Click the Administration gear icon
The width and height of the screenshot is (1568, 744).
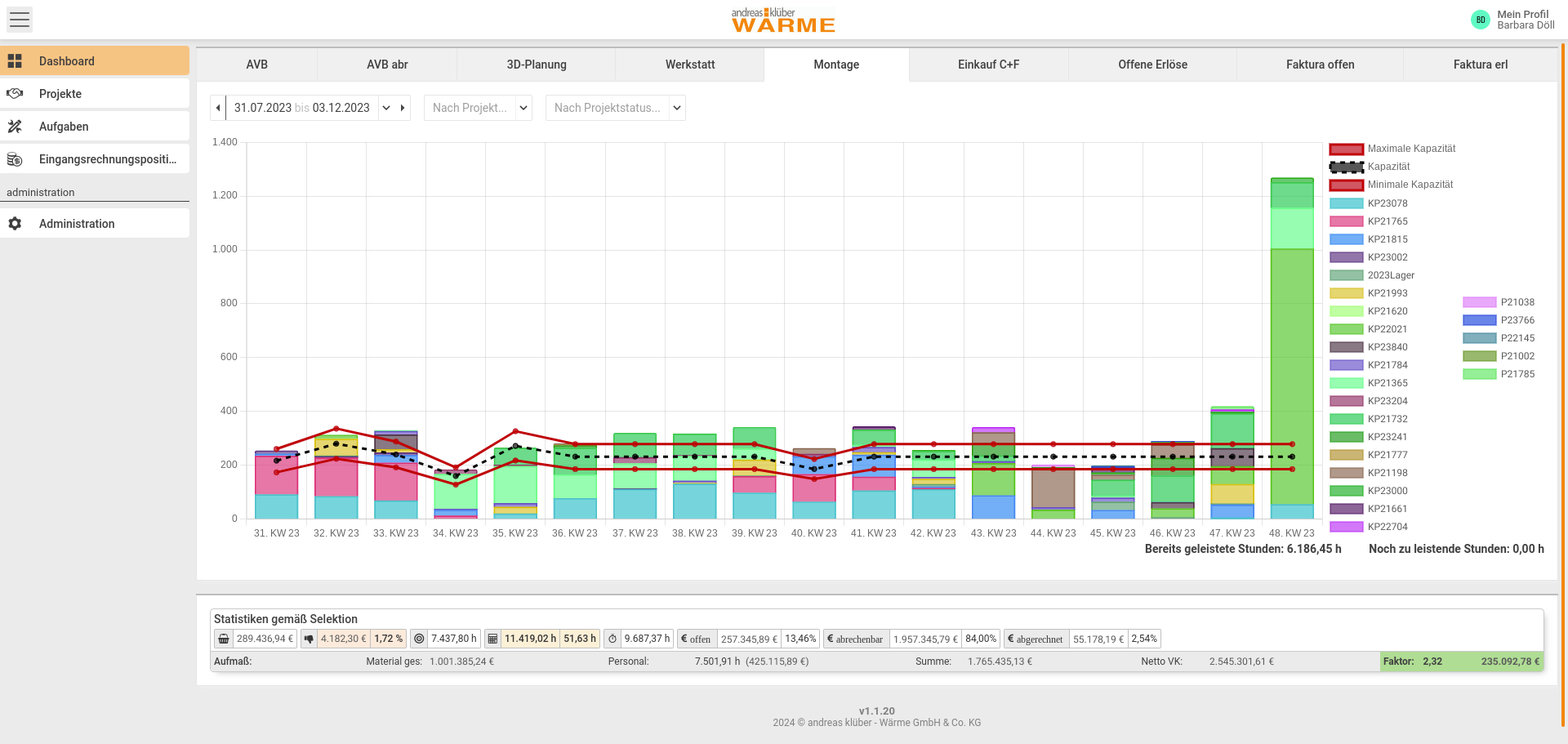pyautogui.click(x=15, y=224)
